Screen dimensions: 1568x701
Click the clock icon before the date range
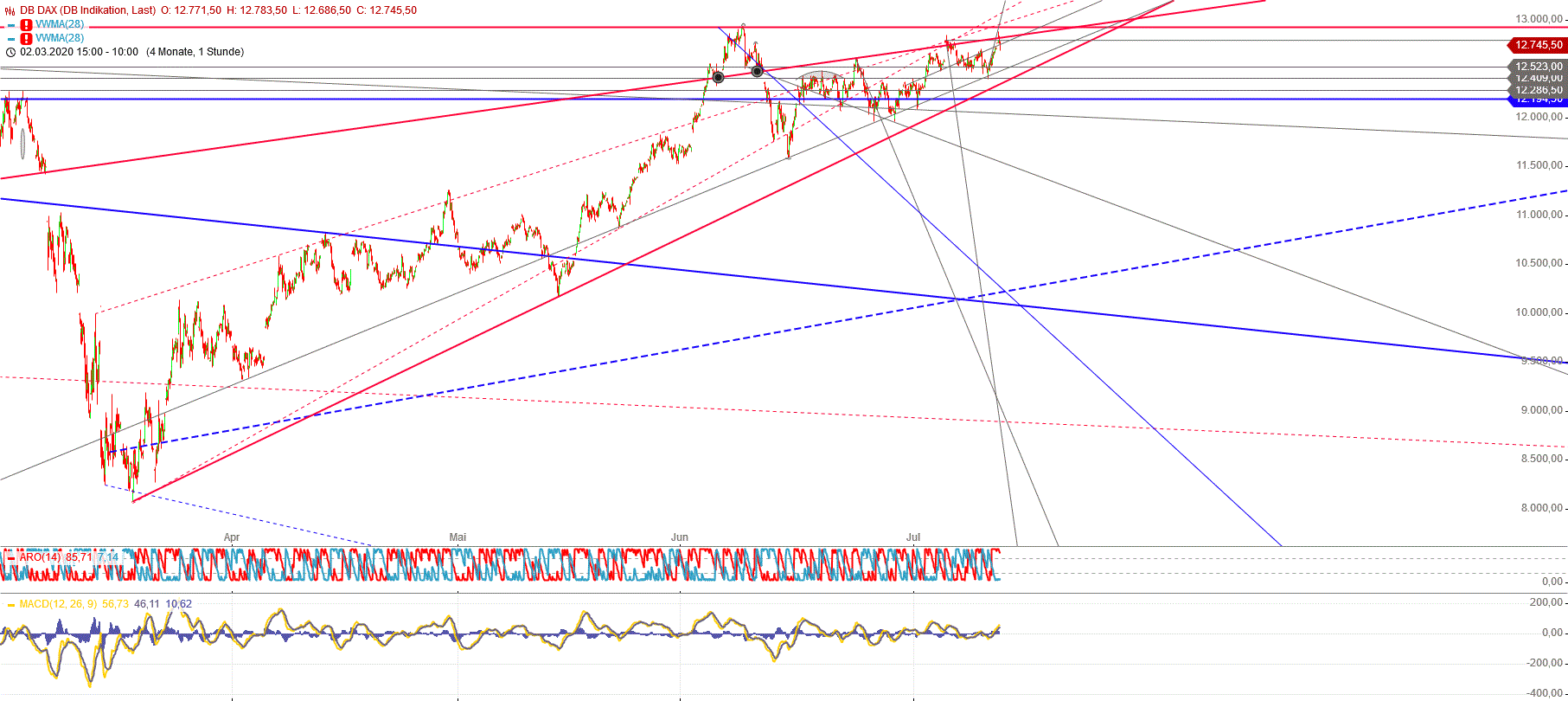10,52
